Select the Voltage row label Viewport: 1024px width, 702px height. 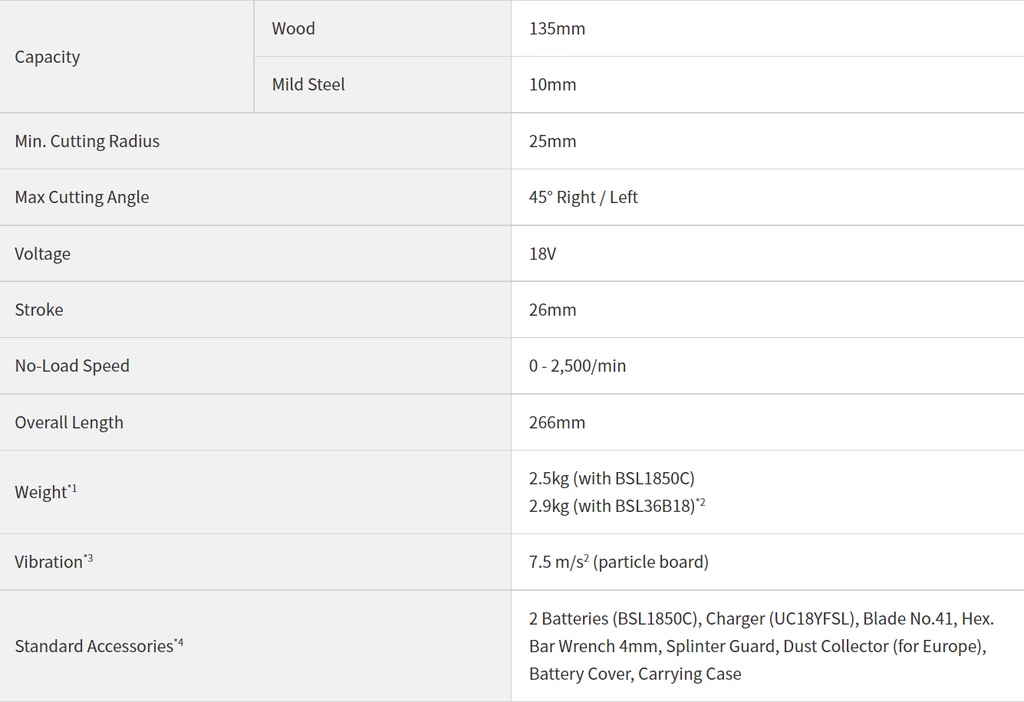click(x=42, y=254)
